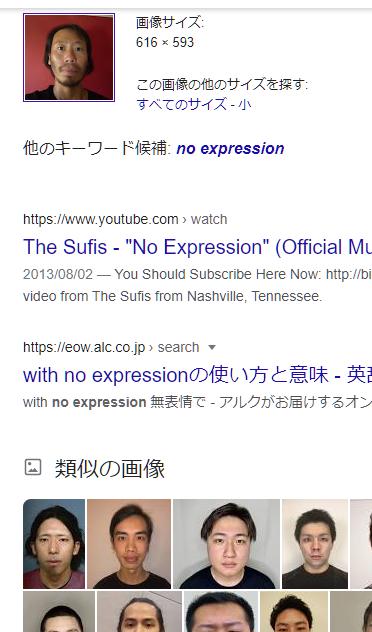The image size is (372, 632).
Task: Open first similar image with blue-grey background
Action: (x=54, y=544)
